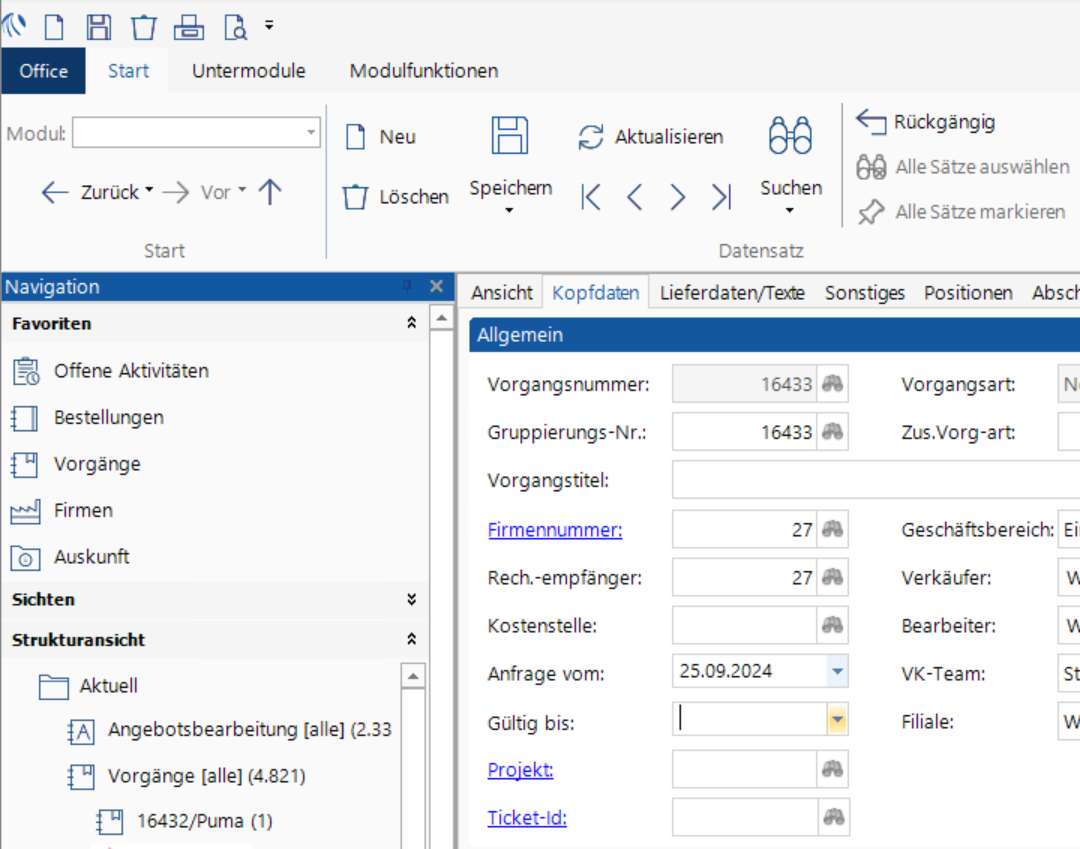
Task: Switch to the Kopfdaten tab
Action: (x=596, y=293)
